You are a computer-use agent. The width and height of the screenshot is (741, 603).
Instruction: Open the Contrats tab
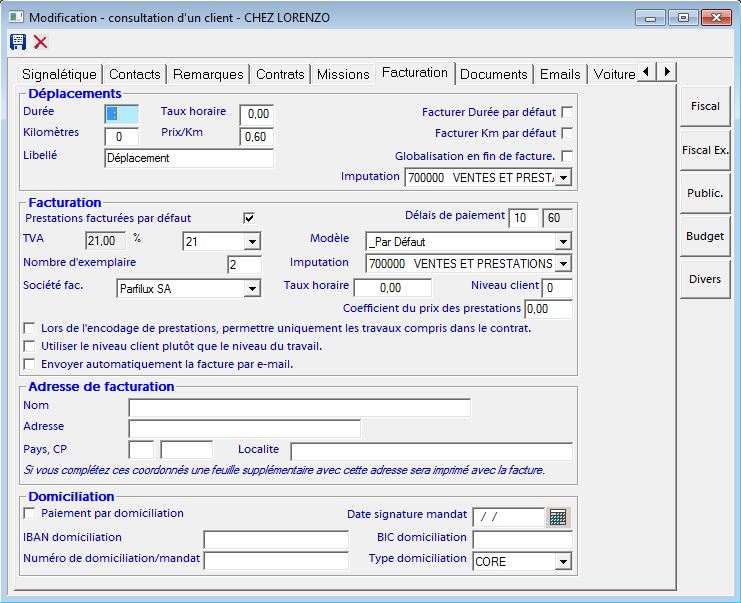280,74
